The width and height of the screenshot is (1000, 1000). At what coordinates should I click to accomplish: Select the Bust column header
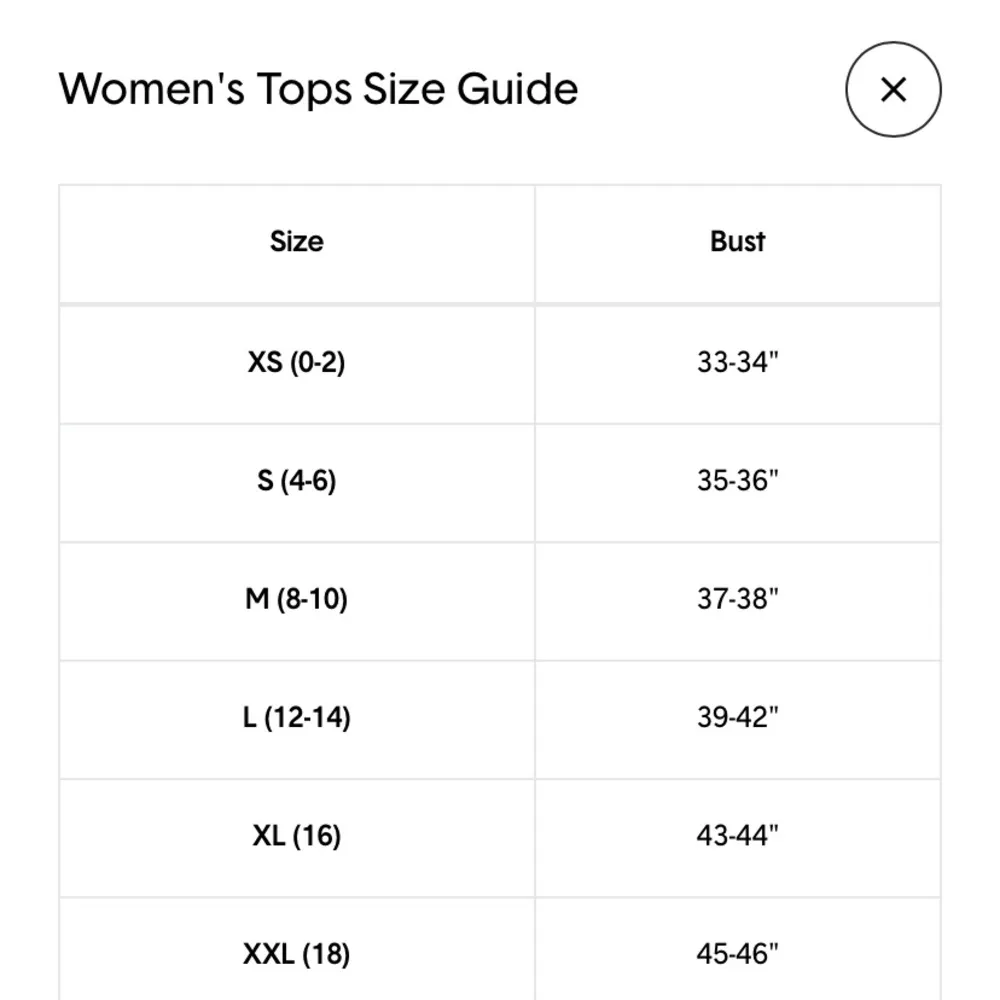pos(738,242)
